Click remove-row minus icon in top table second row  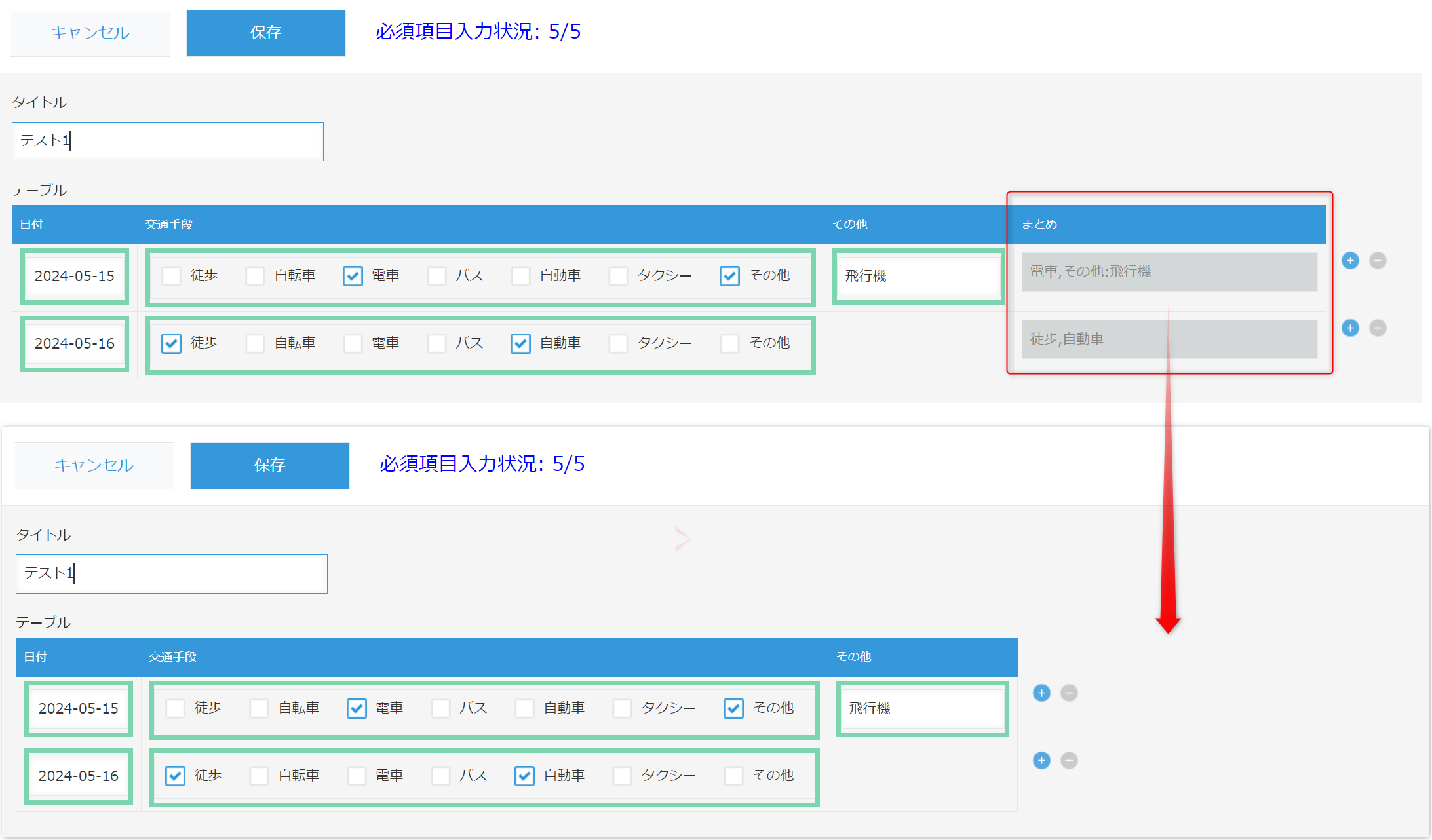(x=1378, y=328)
